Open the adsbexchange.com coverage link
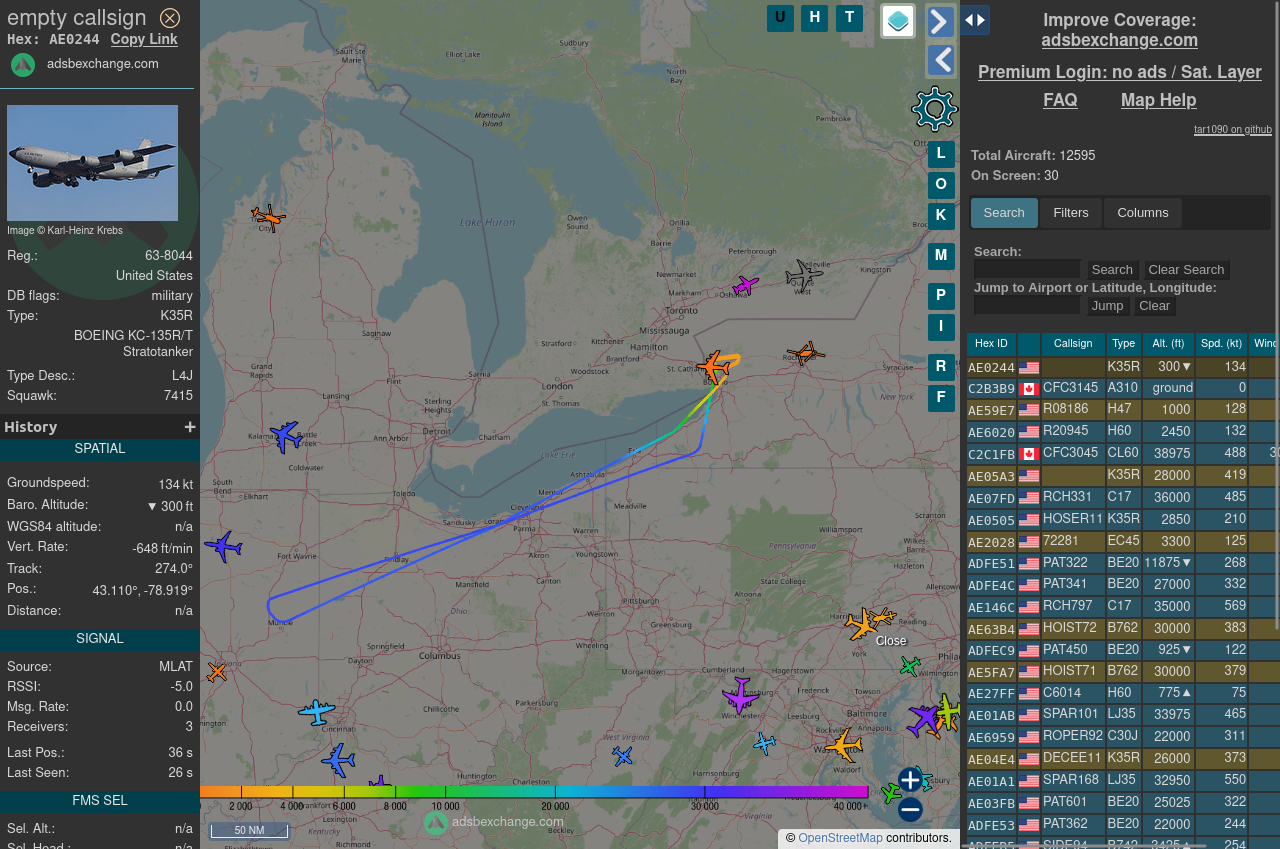Screen dimensions: 1280x849 1119,40
